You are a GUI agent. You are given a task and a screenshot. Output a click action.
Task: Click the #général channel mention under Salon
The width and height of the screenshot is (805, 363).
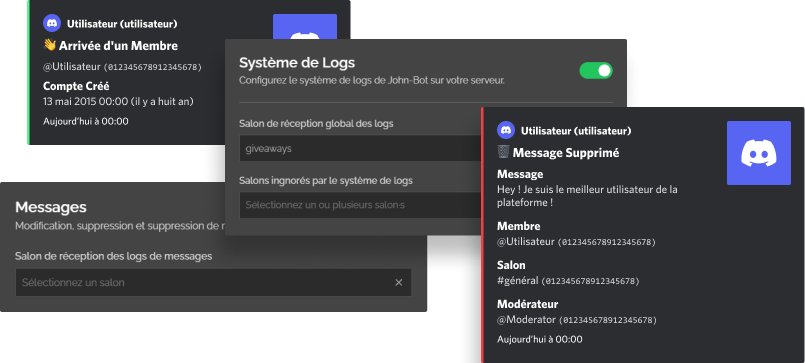518,280
